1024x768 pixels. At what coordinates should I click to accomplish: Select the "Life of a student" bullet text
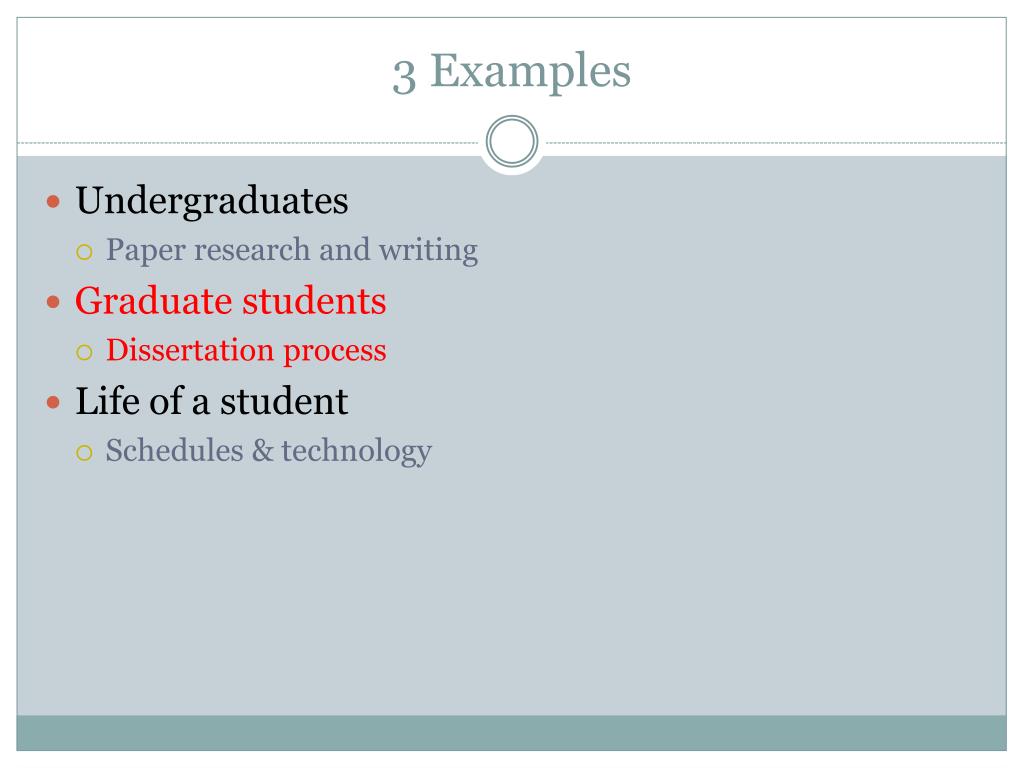coord(212,401)
